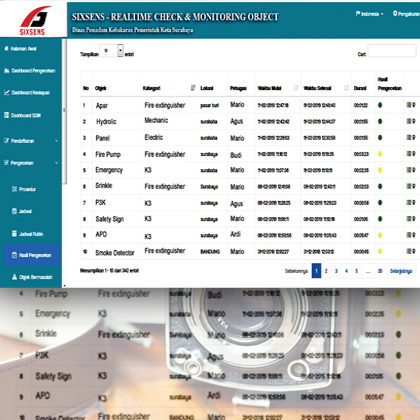Click the Electric category cell
The image size is (420, 420).
tap(154, 137)
